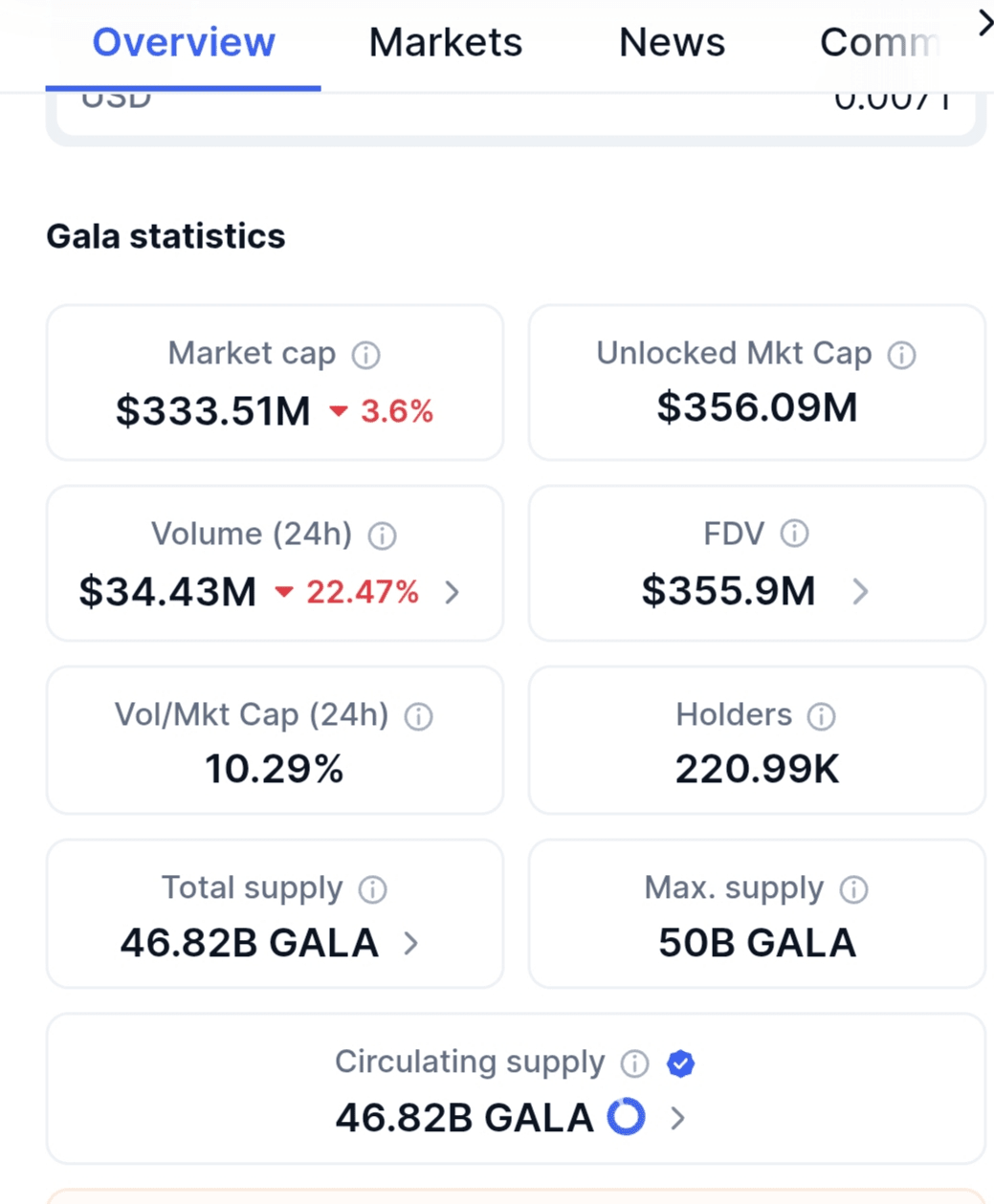The height and width of the screenshot is (1204, 994).
Task: Click the Unlocked Mkt Cap info icon
Action: (x=901, y=355)
